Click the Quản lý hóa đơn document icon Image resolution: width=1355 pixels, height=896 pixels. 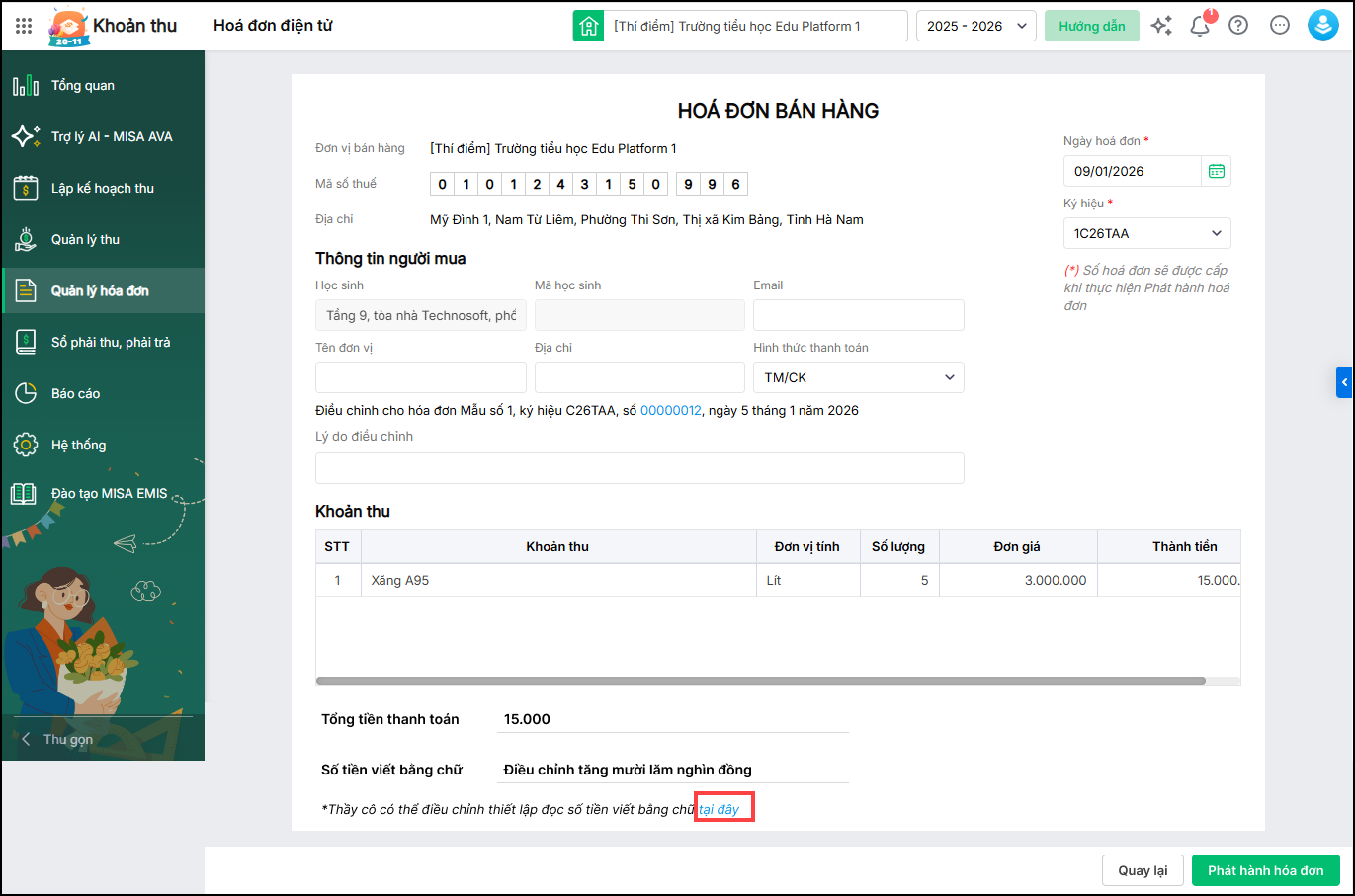click(x=26, y=291)
